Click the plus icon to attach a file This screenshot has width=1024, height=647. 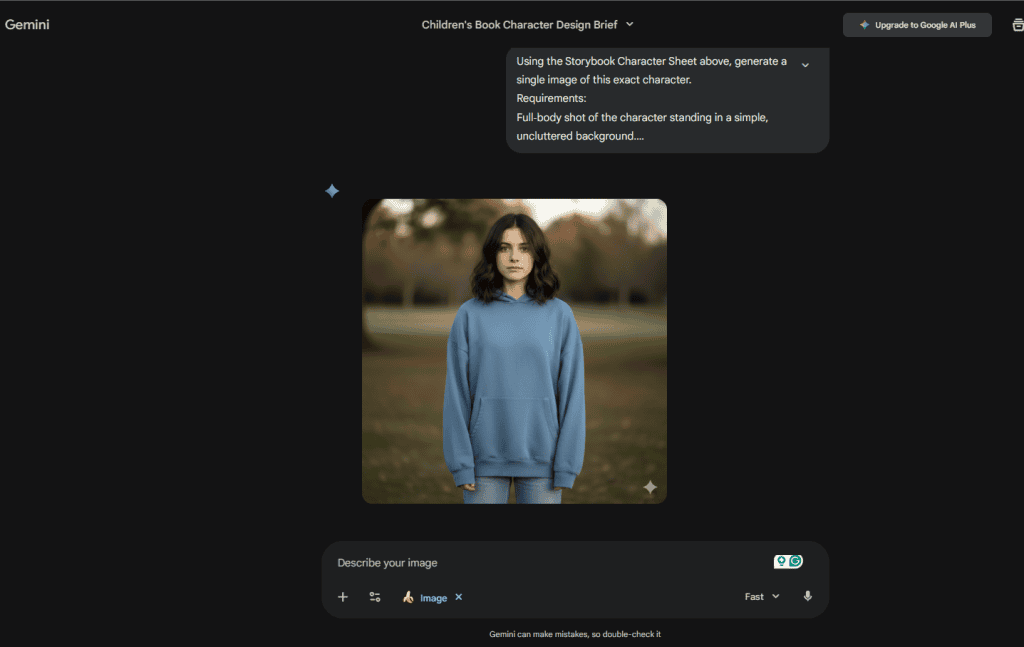pos(342,596)
